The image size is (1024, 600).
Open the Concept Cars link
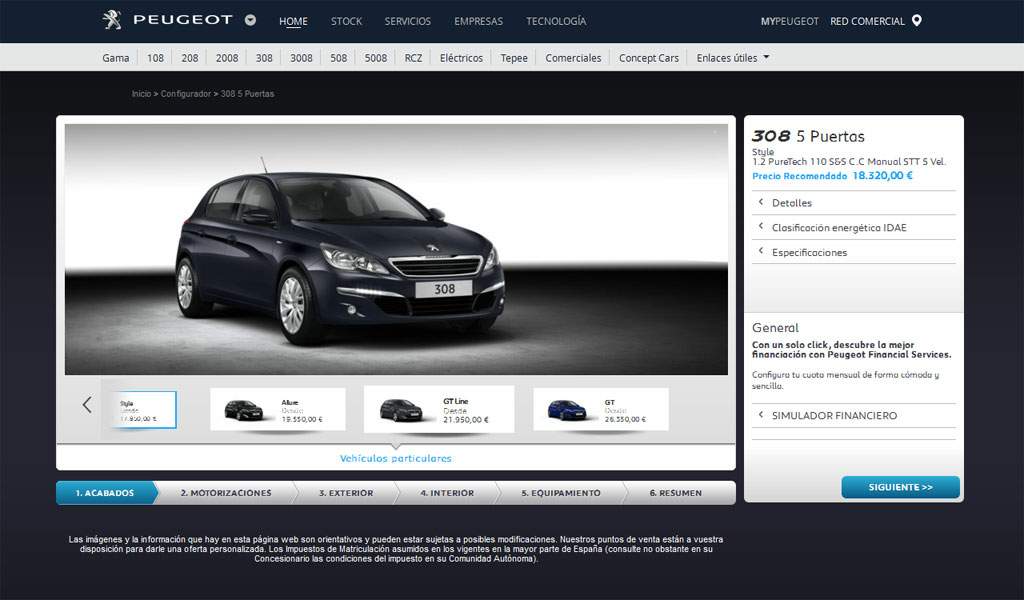click(648, 58)
